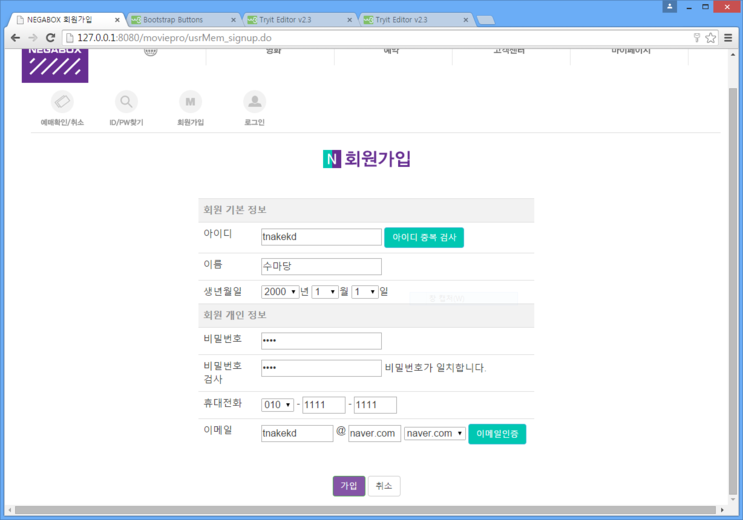Viewport: 743px width, 520px height.
Task: Click the member signup M icon
Action: pyautogui.click(x=190, y=102)
